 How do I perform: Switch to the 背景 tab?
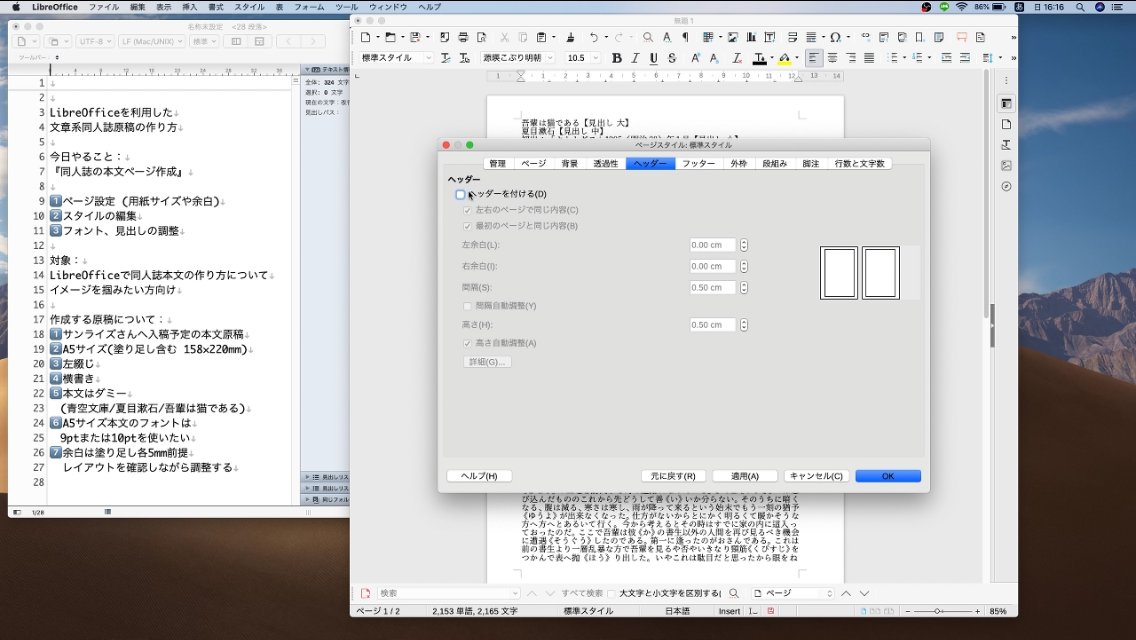(x=569, y=164)
